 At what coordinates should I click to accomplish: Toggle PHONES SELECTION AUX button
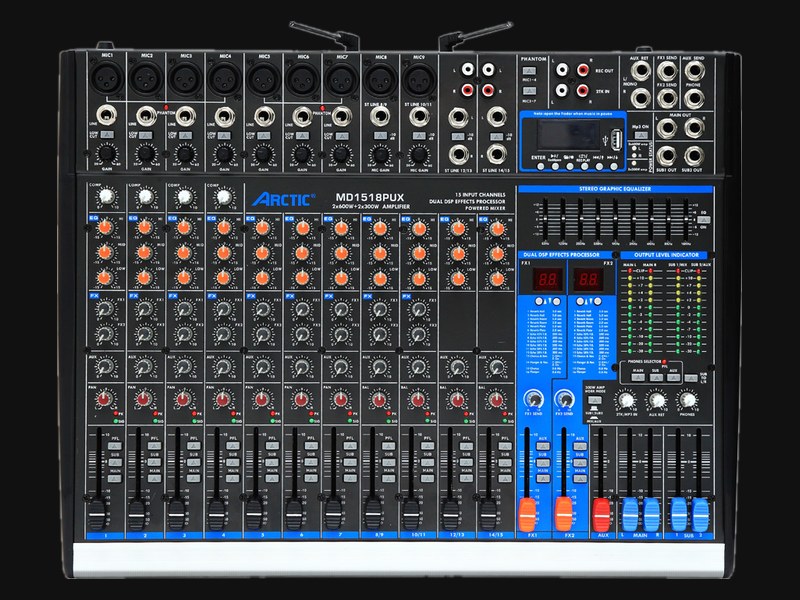point(673,378)
